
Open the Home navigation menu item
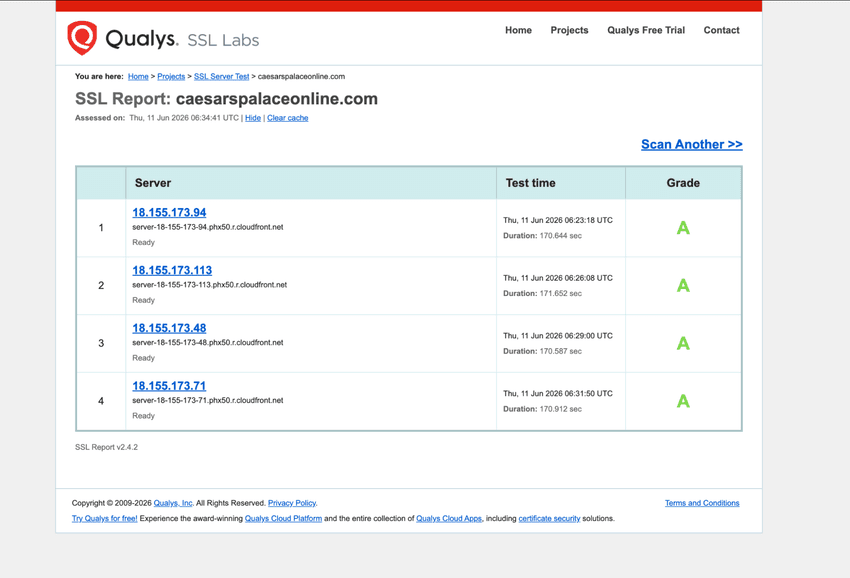click(x=518, y=30)
